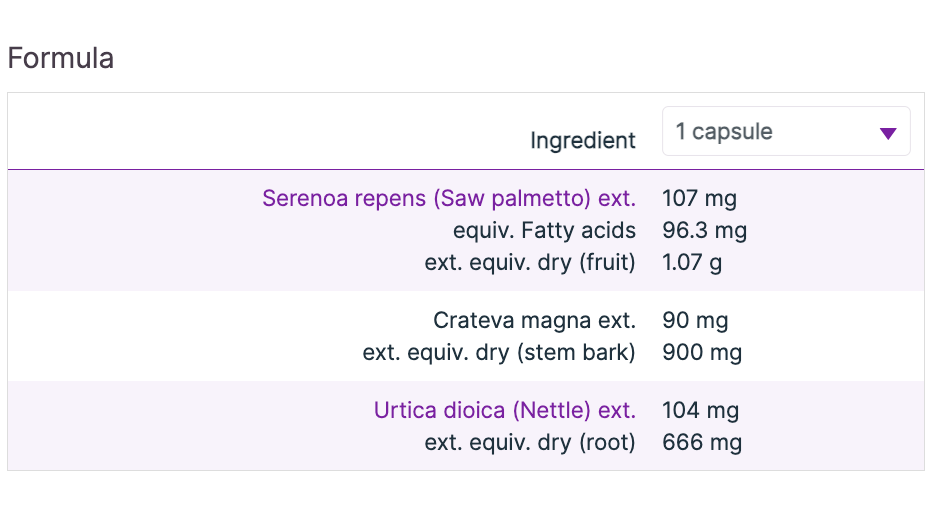
Task: Click the 104 mg nettle amount
Action: pyautogui.click(x=700, y=410)
